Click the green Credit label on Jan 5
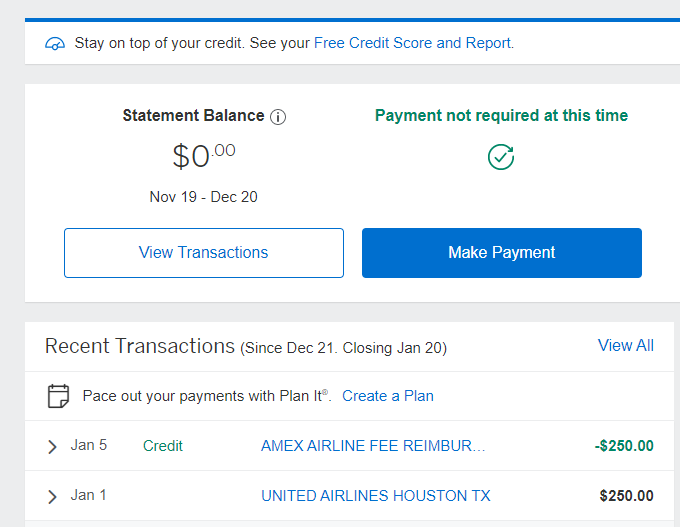Viewport: 680px width, 527px height. (x=163, y=446)
